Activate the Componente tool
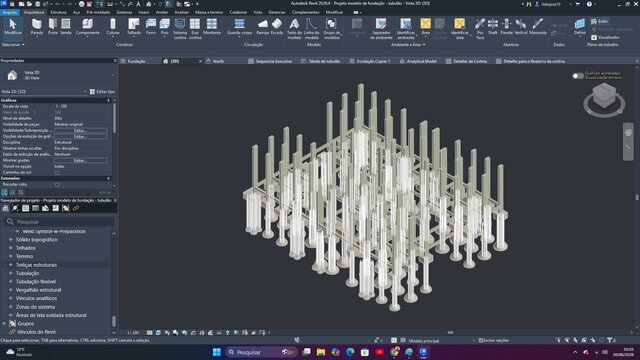The width and height of the screenshot is (640, 360). point(88,27)
